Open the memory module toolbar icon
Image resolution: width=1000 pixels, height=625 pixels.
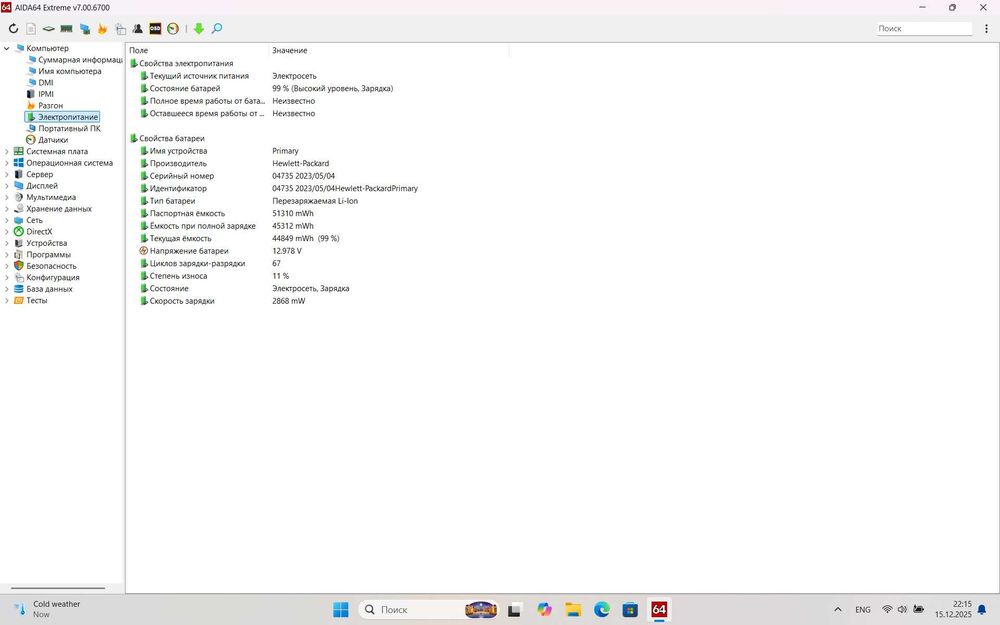[66, 29]
